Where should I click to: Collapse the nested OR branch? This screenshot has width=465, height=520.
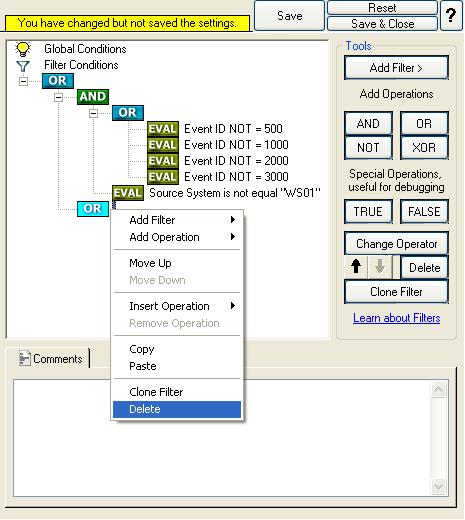[93, 113]
